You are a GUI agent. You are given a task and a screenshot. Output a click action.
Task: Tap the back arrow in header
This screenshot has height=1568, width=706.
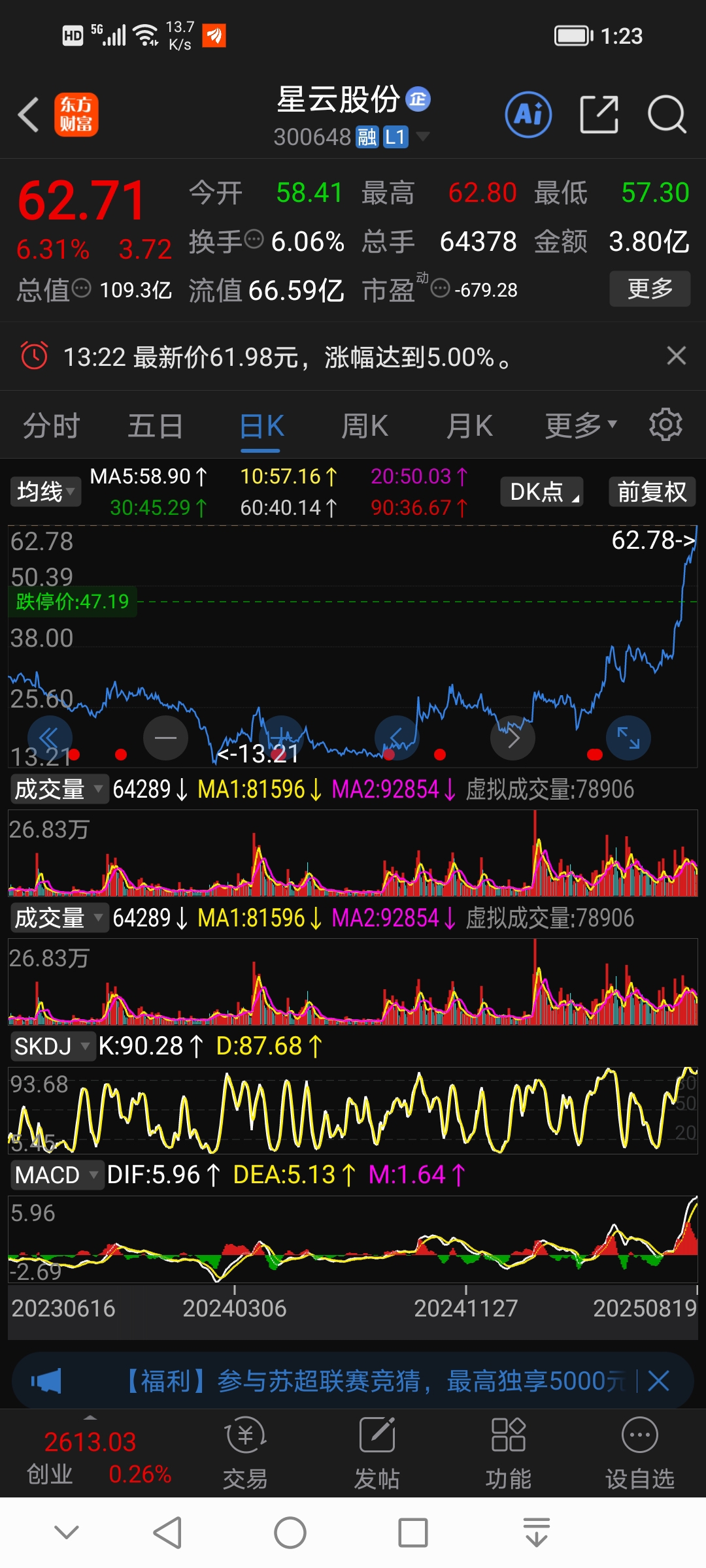point(29,114)
